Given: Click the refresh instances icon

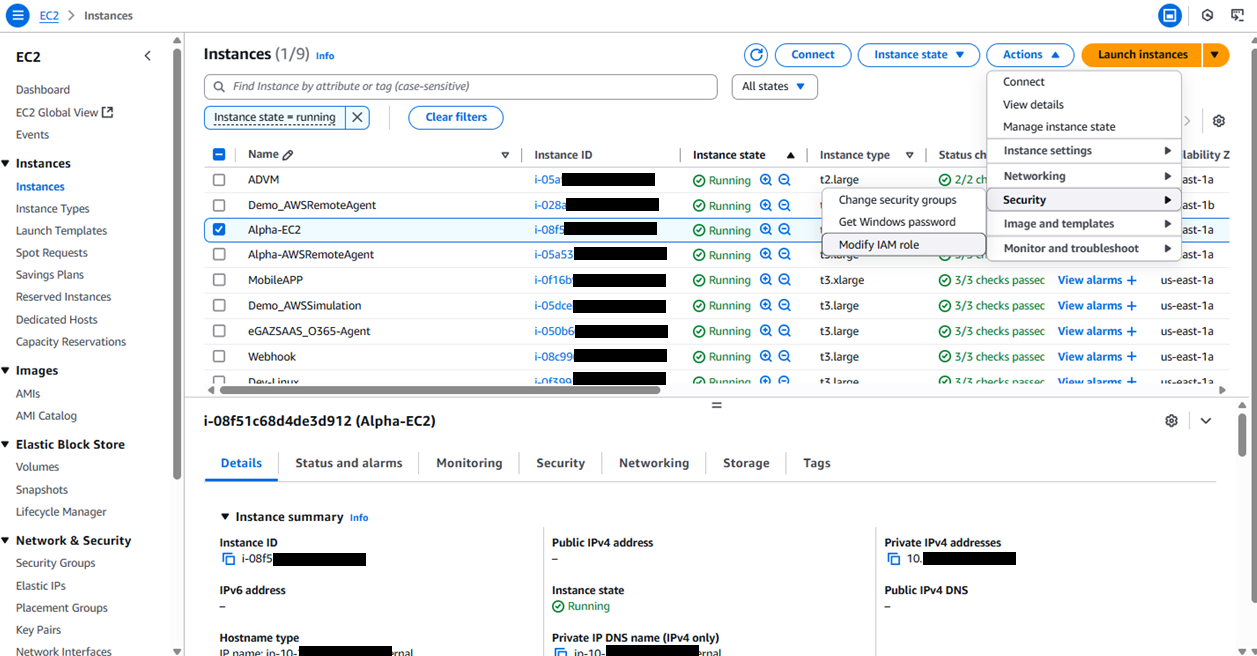Looking at the screenshot, I should pyautogui.click(x=757, y=55).
